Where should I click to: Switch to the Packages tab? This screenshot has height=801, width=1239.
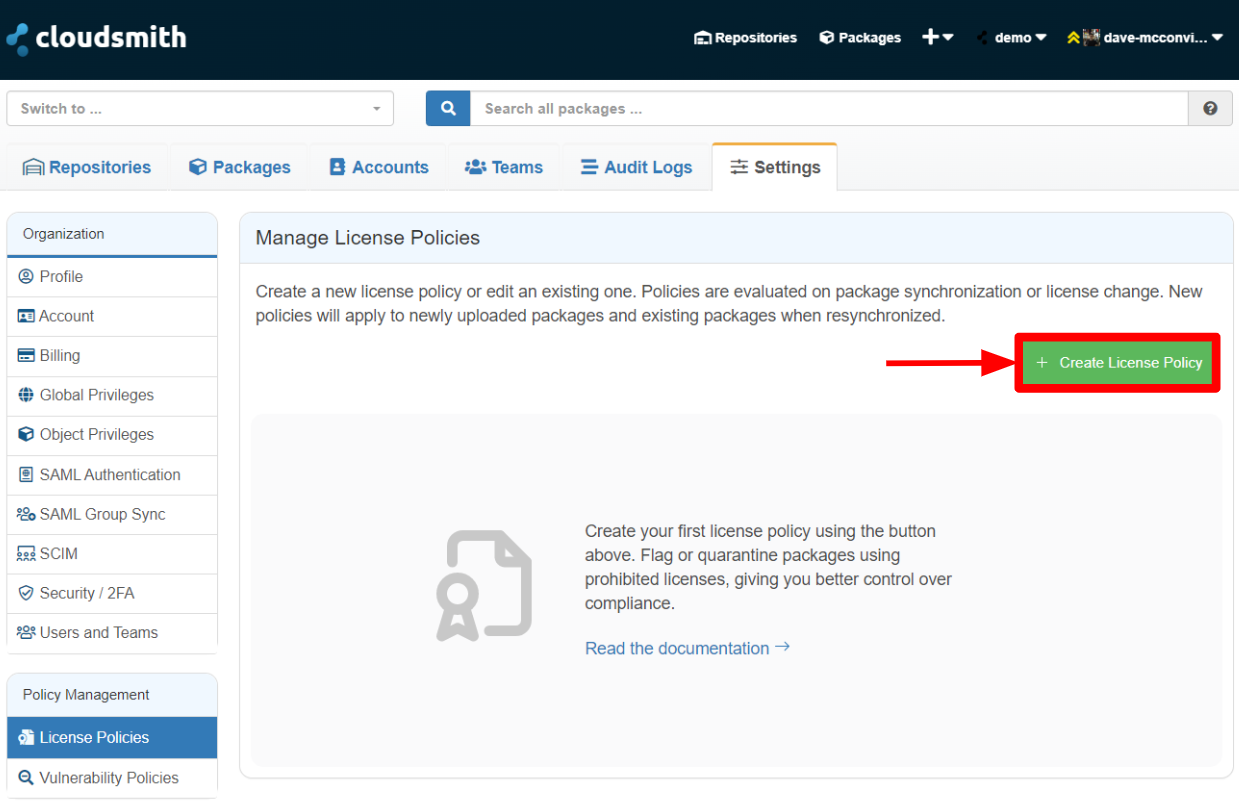click(x=240, y=167)
